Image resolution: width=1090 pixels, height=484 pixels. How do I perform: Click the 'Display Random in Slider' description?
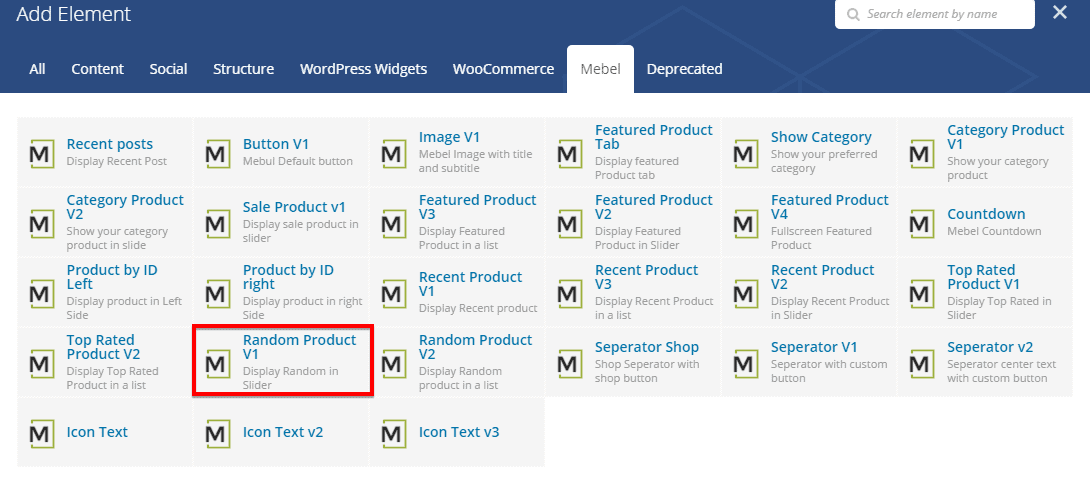291,378
